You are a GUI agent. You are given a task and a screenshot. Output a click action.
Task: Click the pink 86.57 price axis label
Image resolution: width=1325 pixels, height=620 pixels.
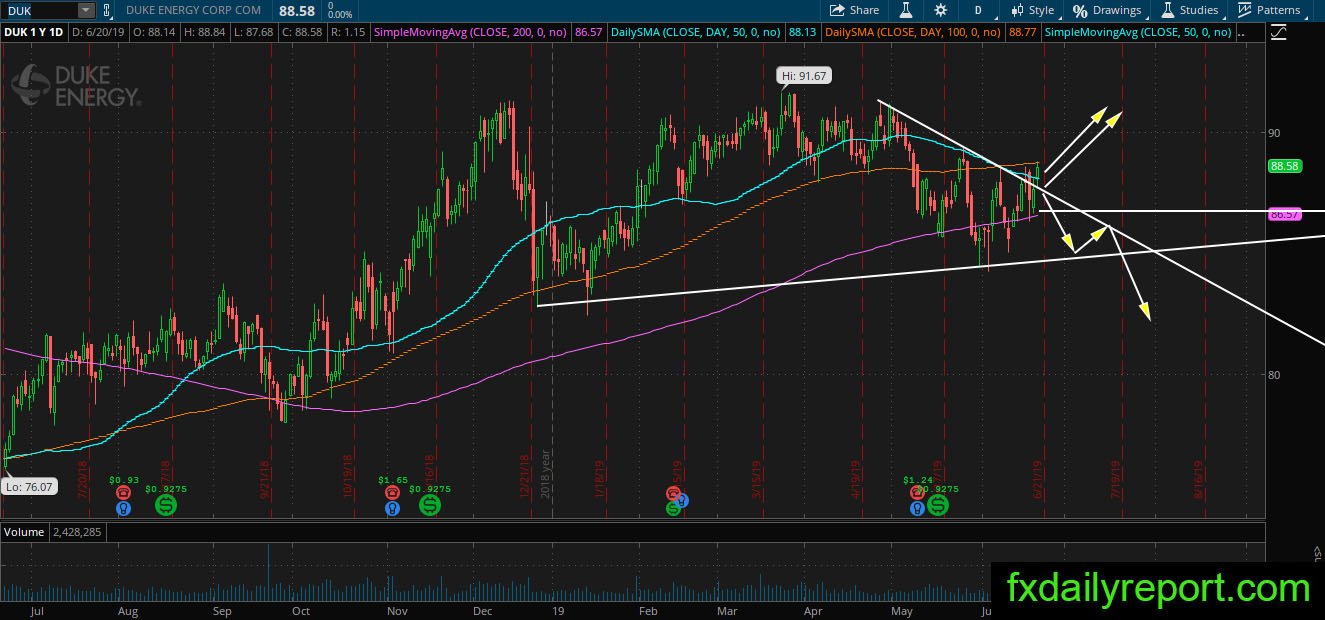pos(1284,214)
